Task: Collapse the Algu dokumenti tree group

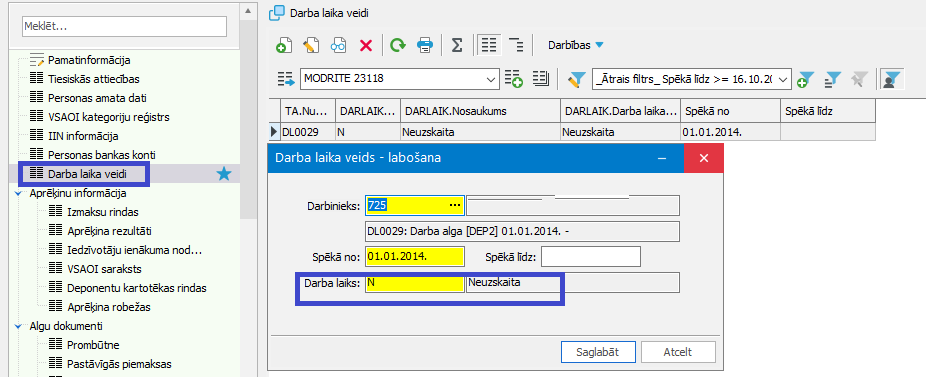Action: 19,326
